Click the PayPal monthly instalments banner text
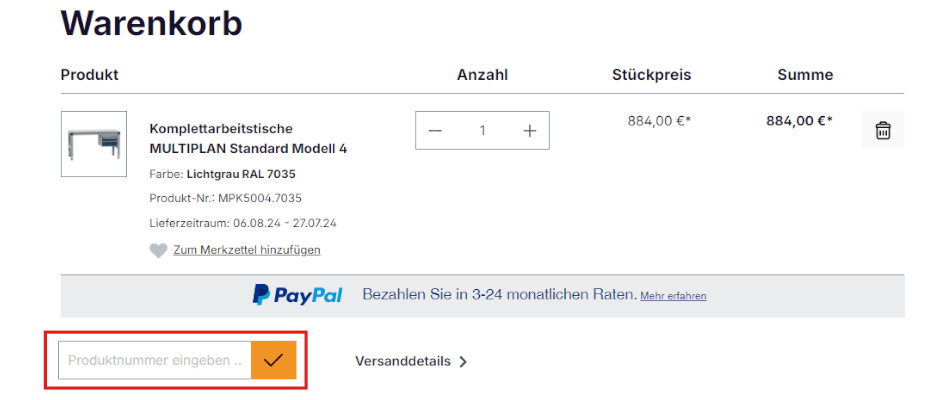The height and width of the screenshot is (400, 950). click(x=498, y=295)
